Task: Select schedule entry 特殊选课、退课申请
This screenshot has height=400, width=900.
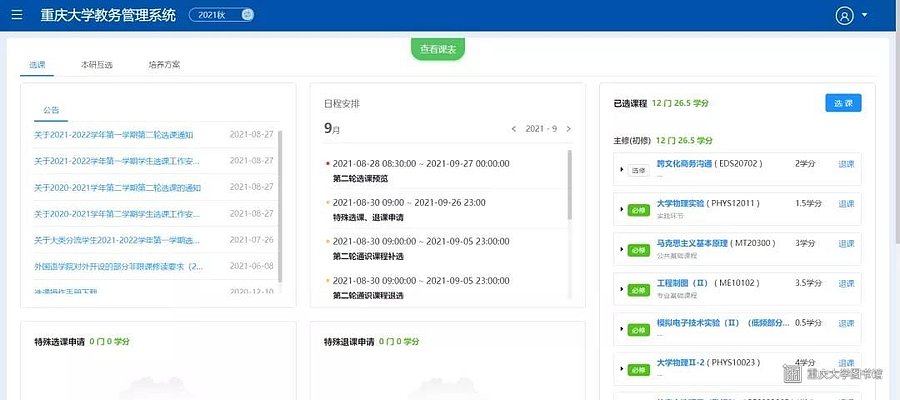Action: pos(368,218)
